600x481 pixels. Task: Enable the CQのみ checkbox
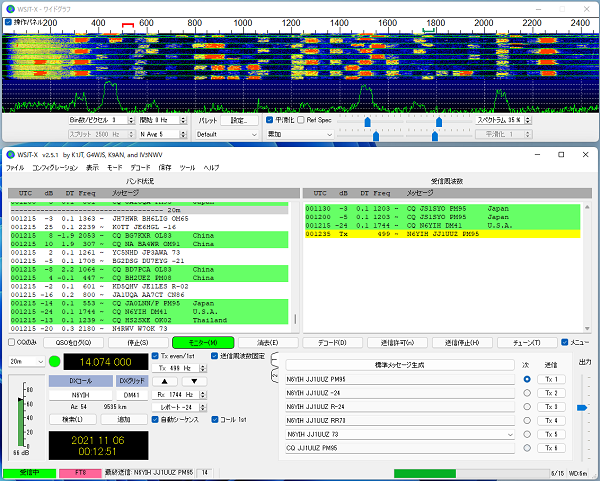11,342
